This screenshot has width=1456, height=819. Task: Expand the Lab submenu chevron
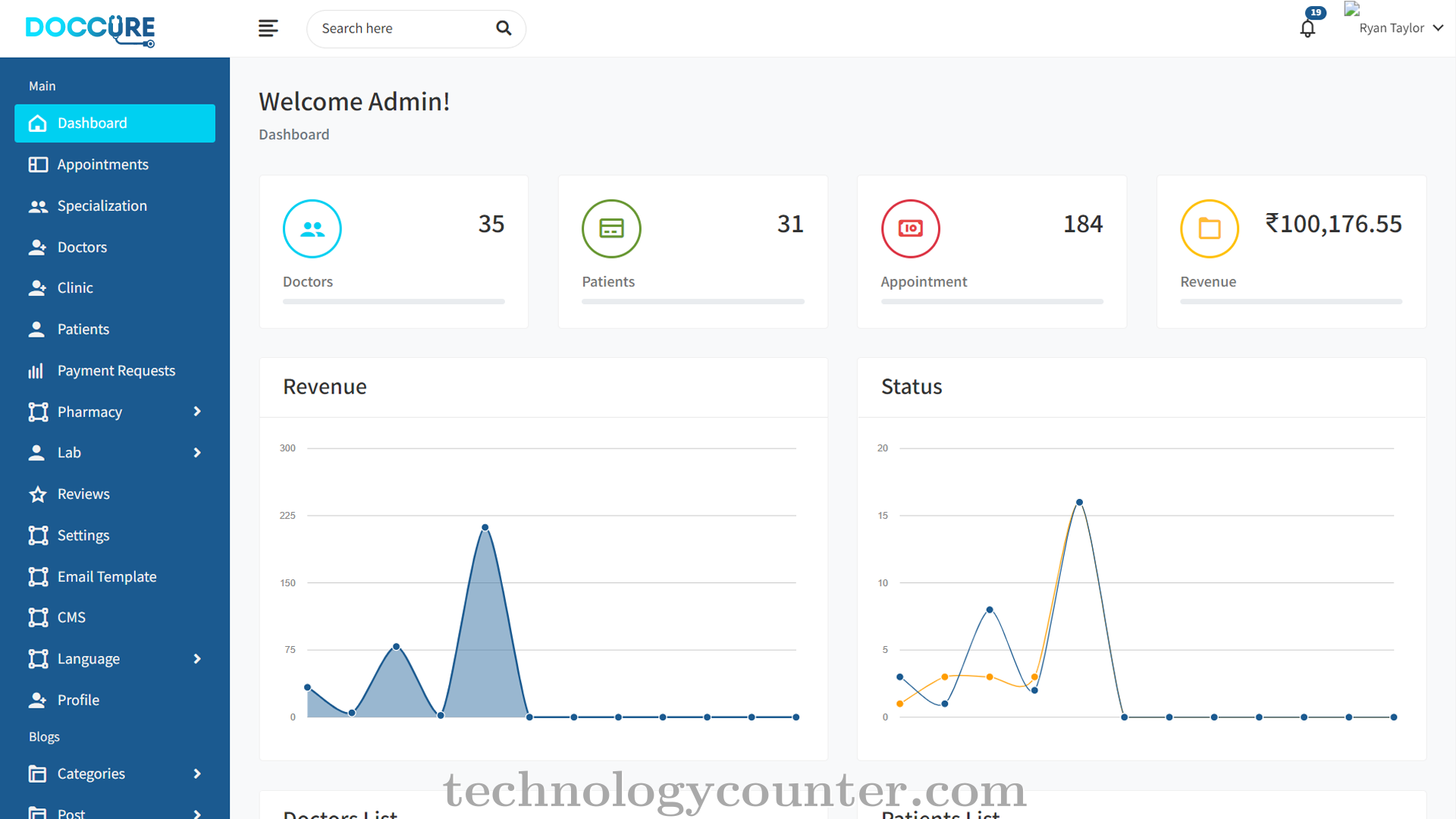tap(197, 453)
